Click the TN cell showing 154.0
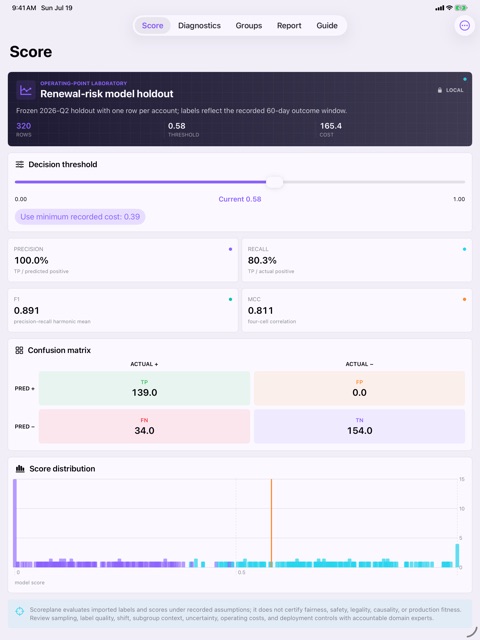This screenshot has height=640, width=480. 359,426
